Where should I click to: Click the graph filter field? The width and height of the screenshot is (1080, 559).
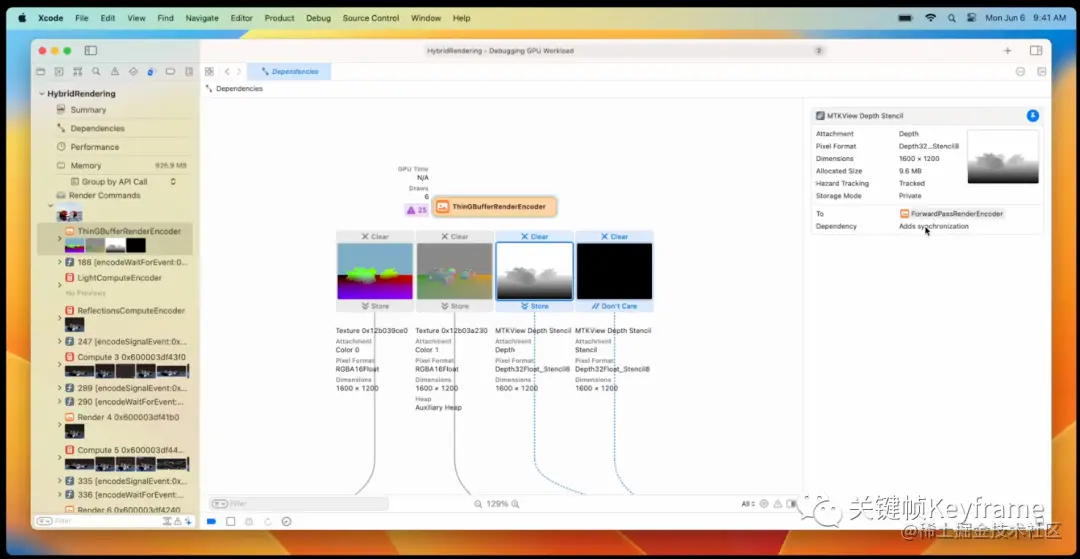pos(300,504)
